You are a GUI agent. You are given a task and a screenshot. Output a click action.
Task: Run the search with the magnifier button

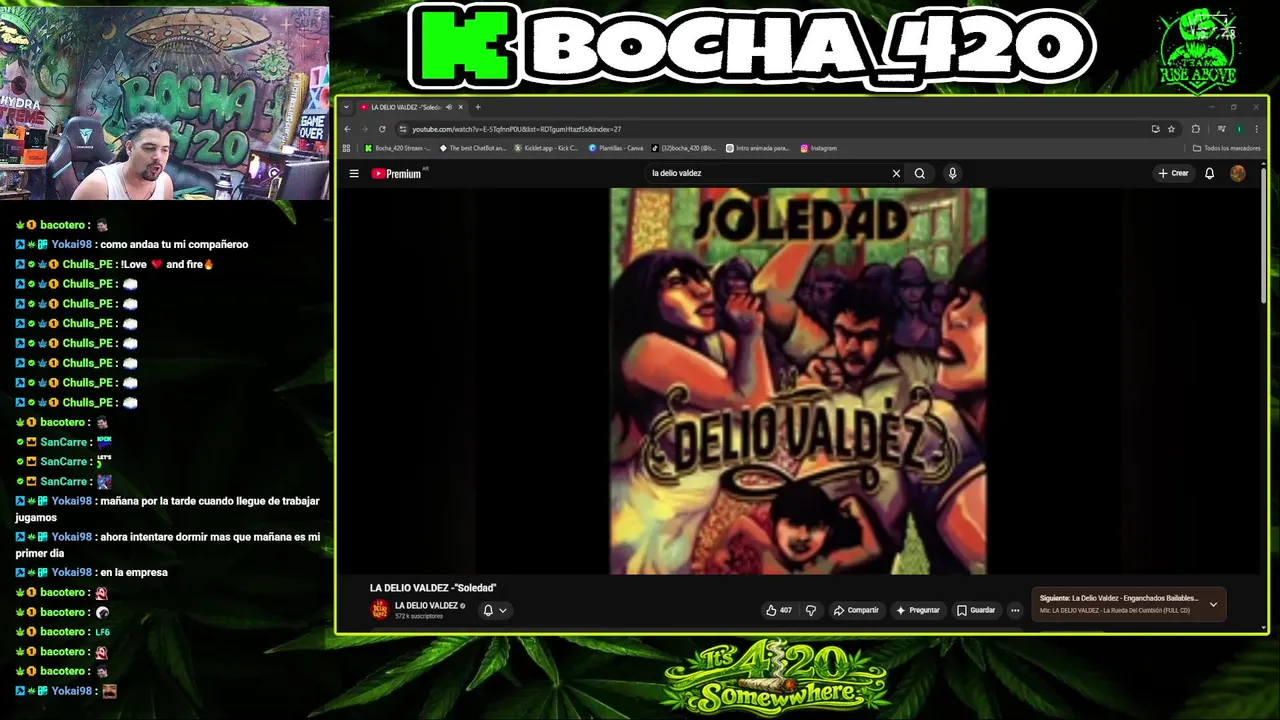pos(920,173)
